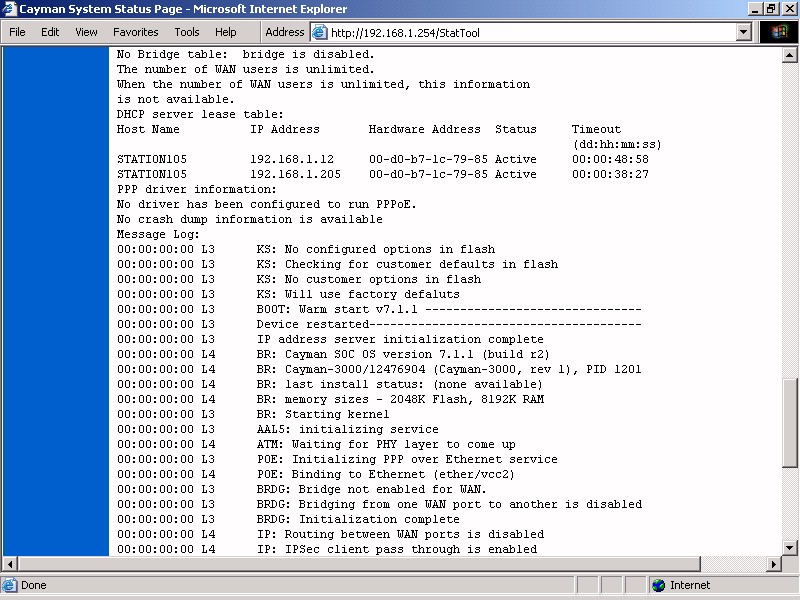Click the page icon in the address bar

(x=319, y=33)
